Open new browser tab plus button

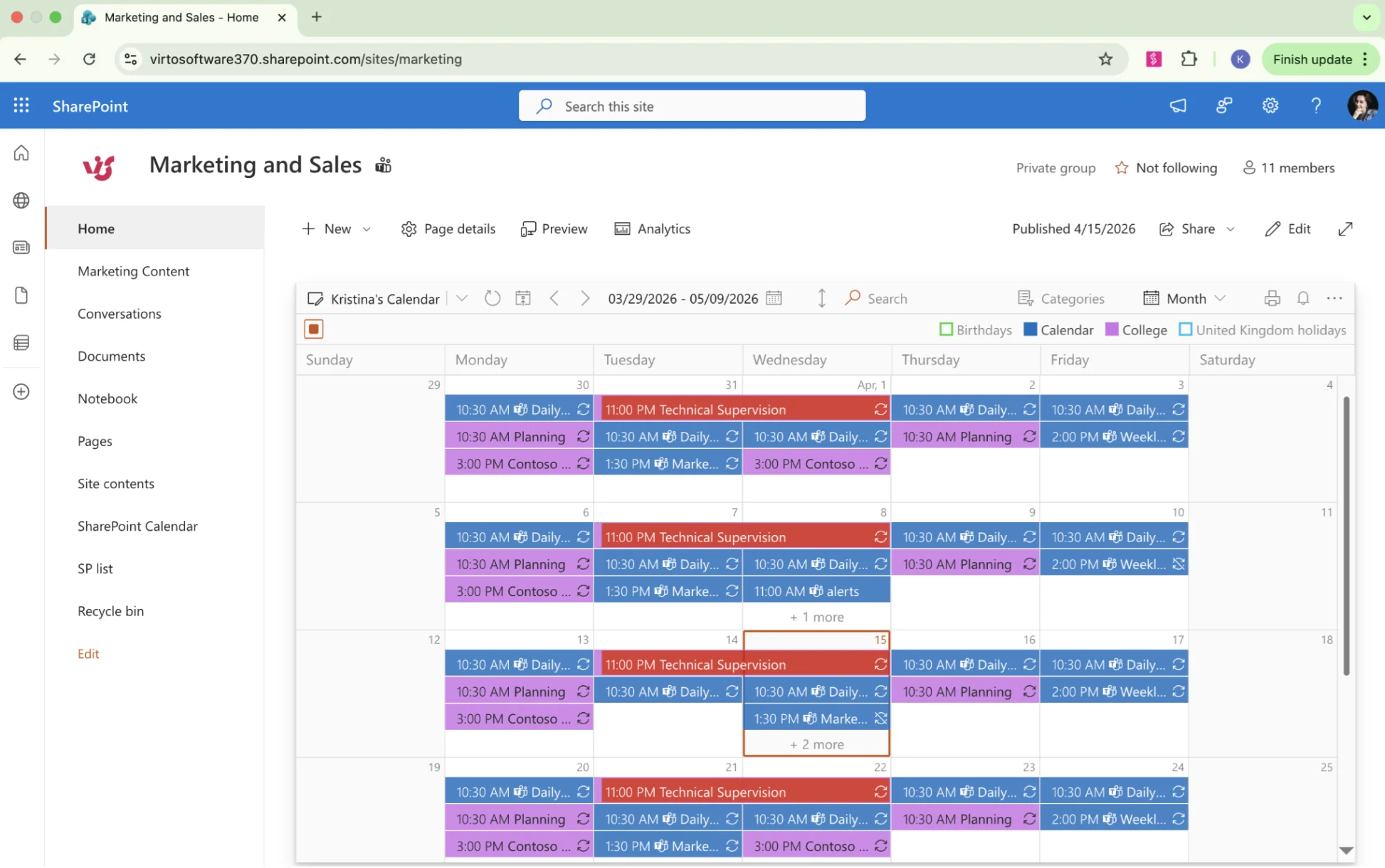click(317, 17)
